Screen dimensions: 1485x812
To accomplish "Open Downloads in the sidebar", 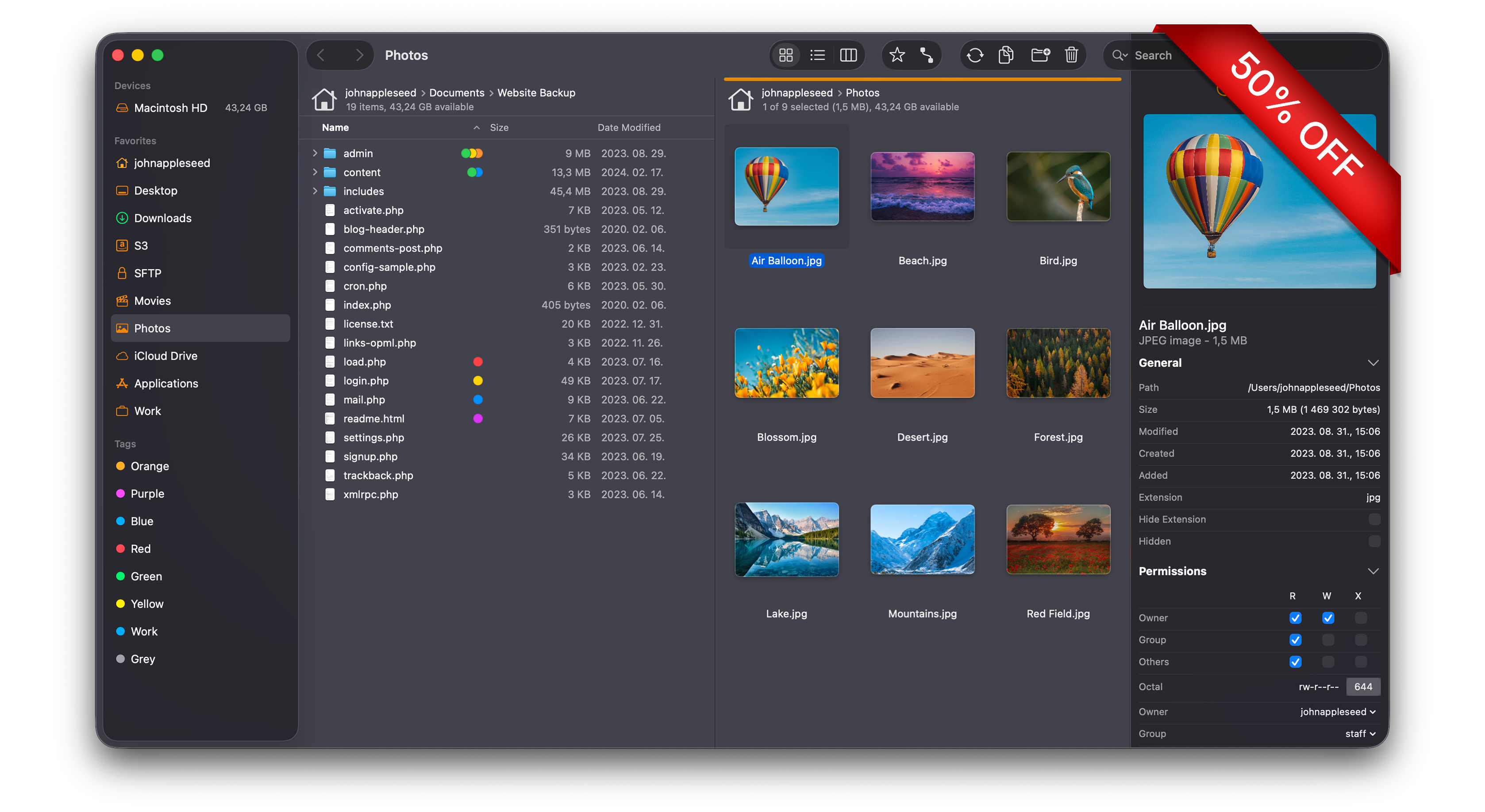I will (162, 218).
